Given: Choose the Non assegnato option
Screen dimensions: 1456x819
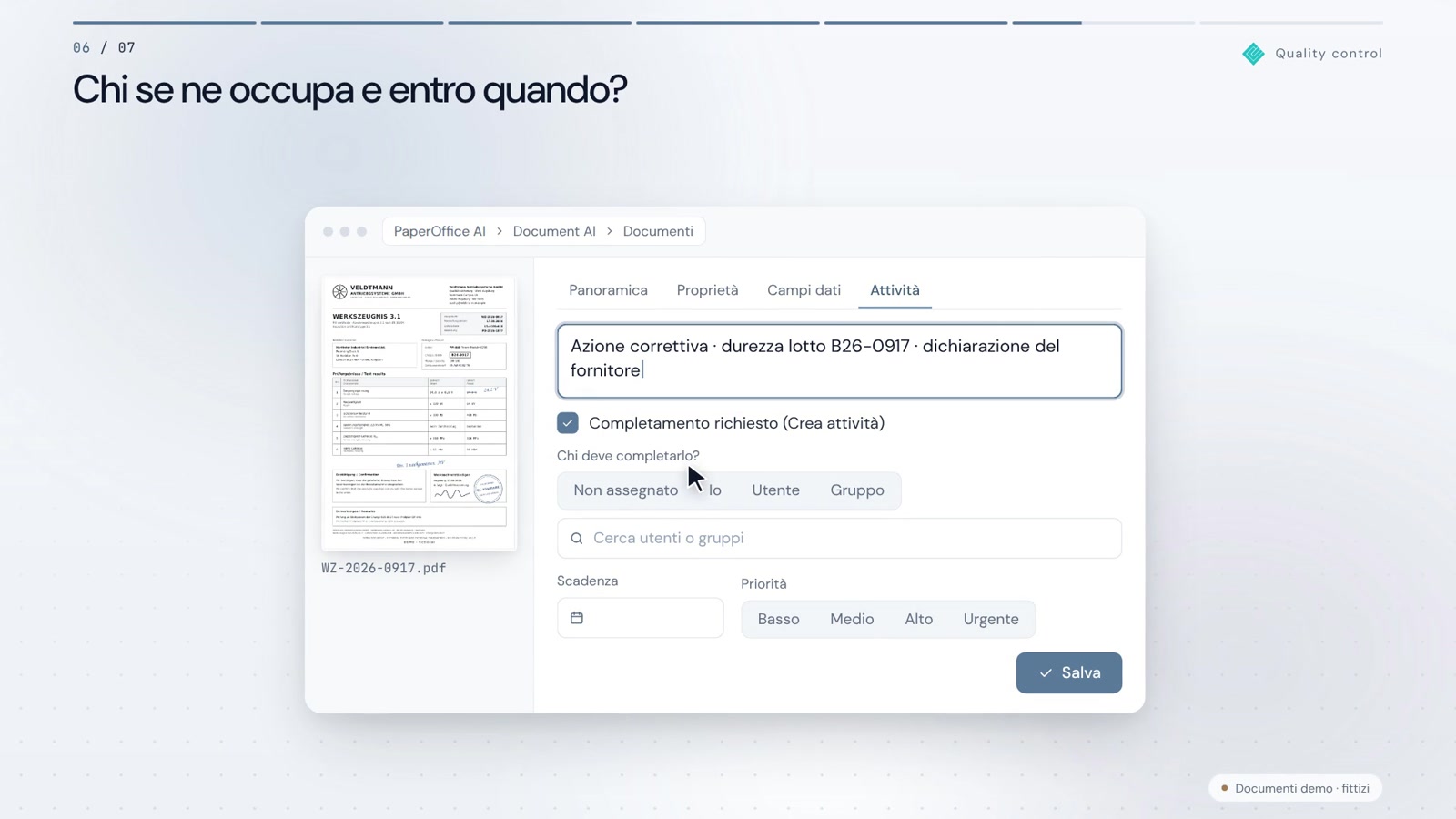Looking at the screenshot, I should click(626, 490).
